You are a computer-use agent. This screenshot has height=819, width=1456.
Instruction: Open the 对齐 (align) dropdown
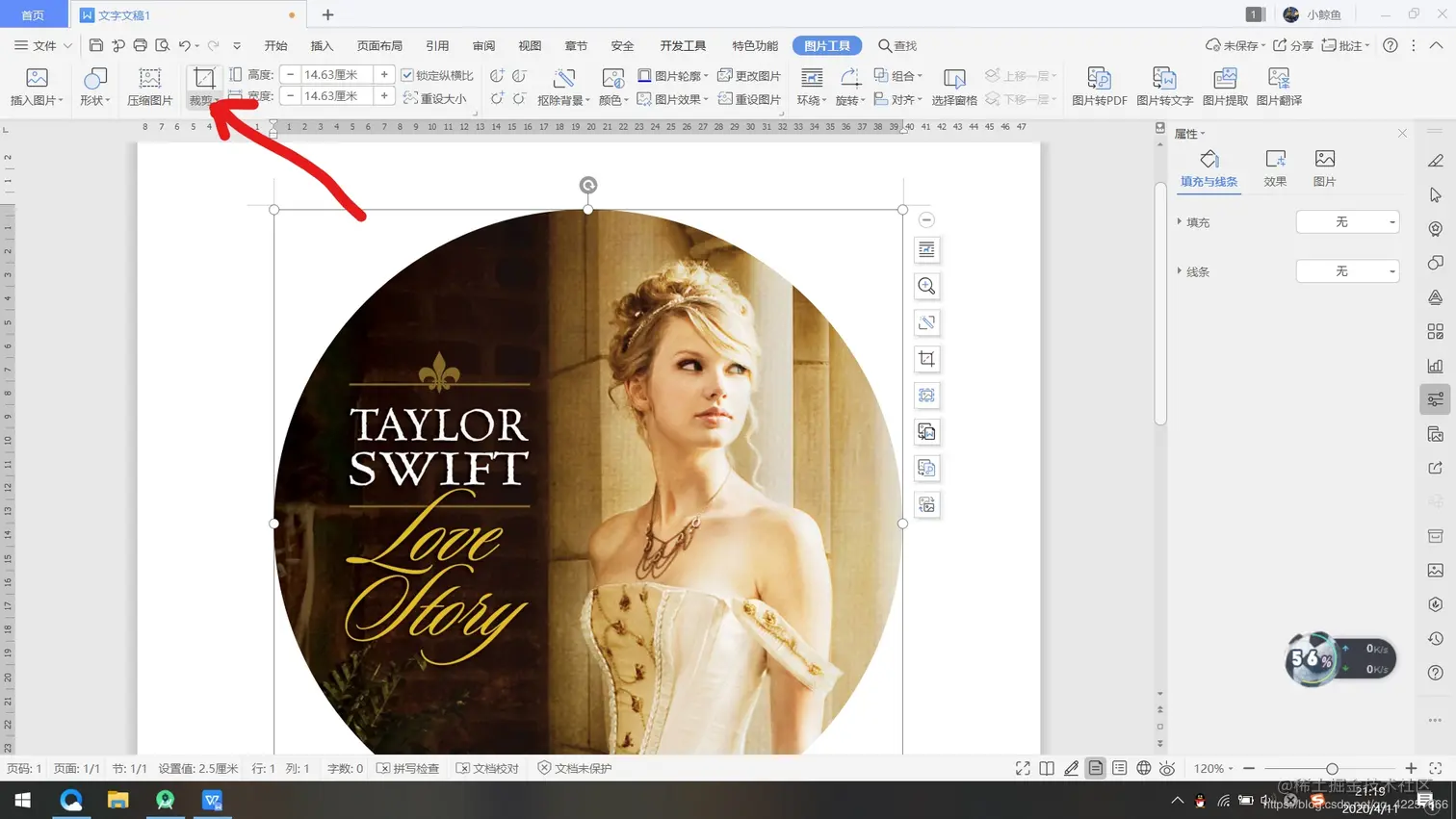pyautogui.click(x=897, y=99)
